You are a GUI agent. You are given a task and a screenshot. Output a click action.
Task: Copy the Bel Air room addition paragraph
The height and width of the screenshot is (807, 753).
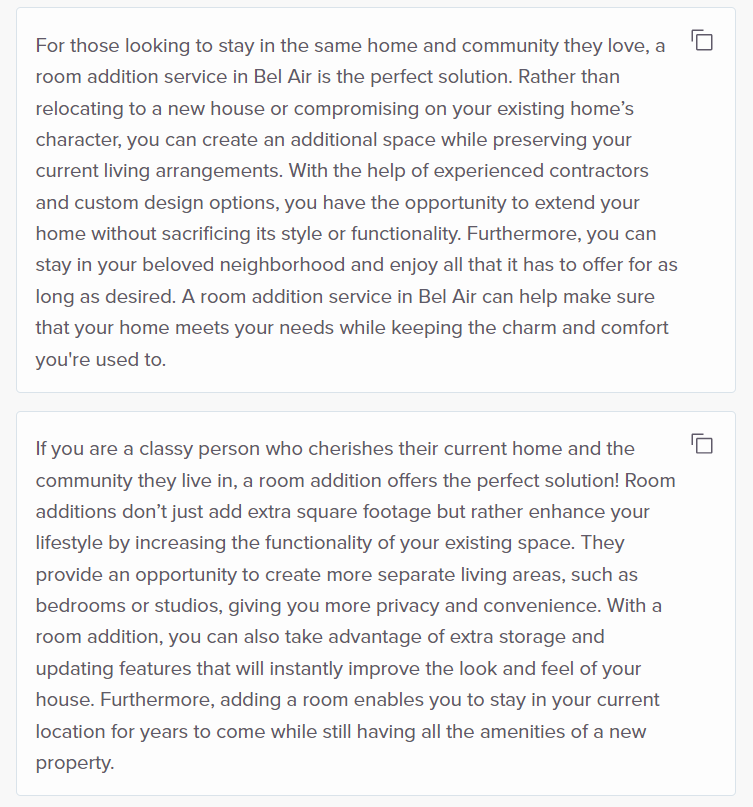702,41
